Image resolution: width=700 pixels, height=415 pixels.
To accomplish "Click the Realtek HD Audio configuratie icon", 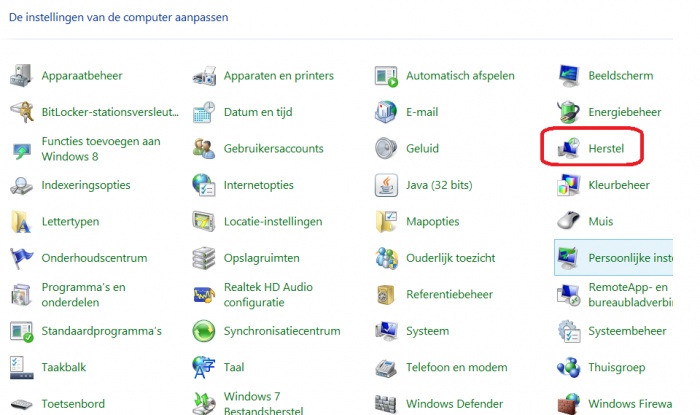I will pyautogui.click(x=204, y=295).
